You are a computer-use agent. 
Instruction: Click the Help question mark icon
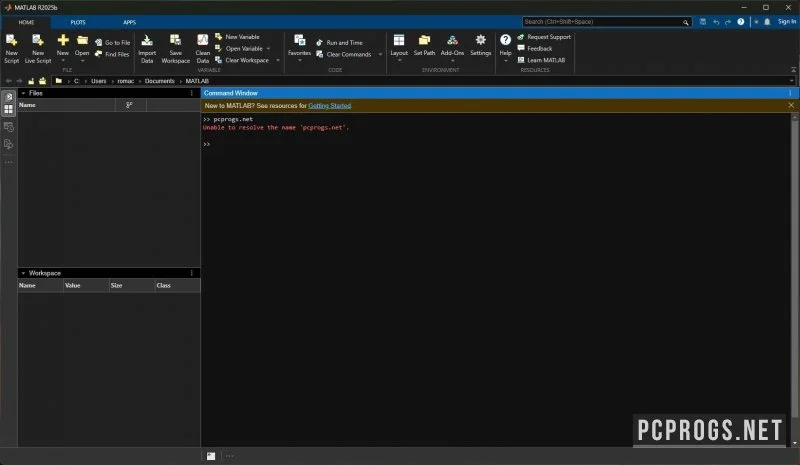[505, 40]
